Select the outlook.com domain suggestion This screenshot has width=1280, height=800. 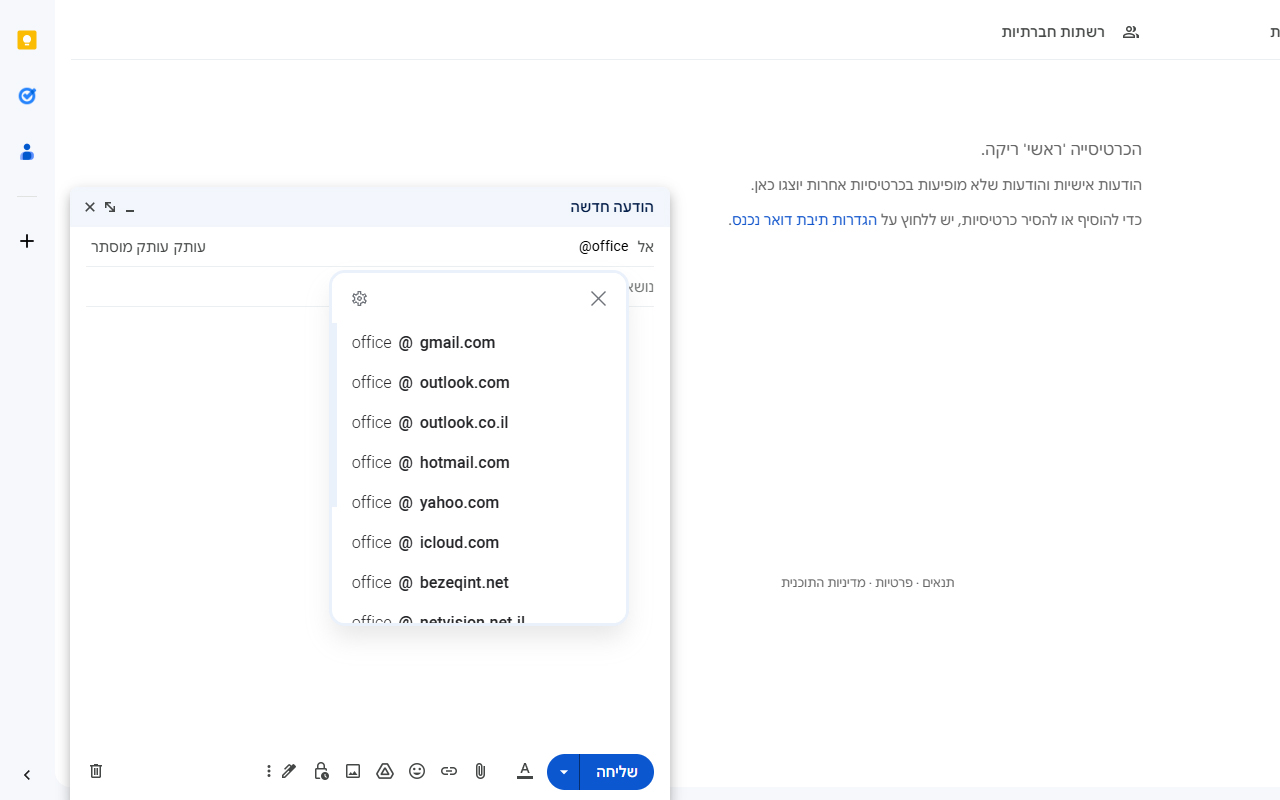[x=430, y=382]
